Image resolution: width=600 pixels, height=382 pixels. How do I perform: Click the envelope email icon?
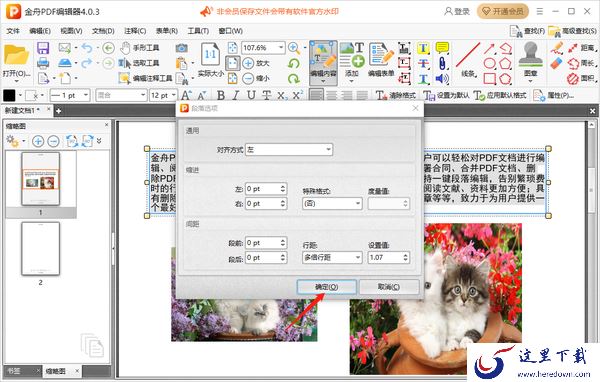(x=65, y=48)
